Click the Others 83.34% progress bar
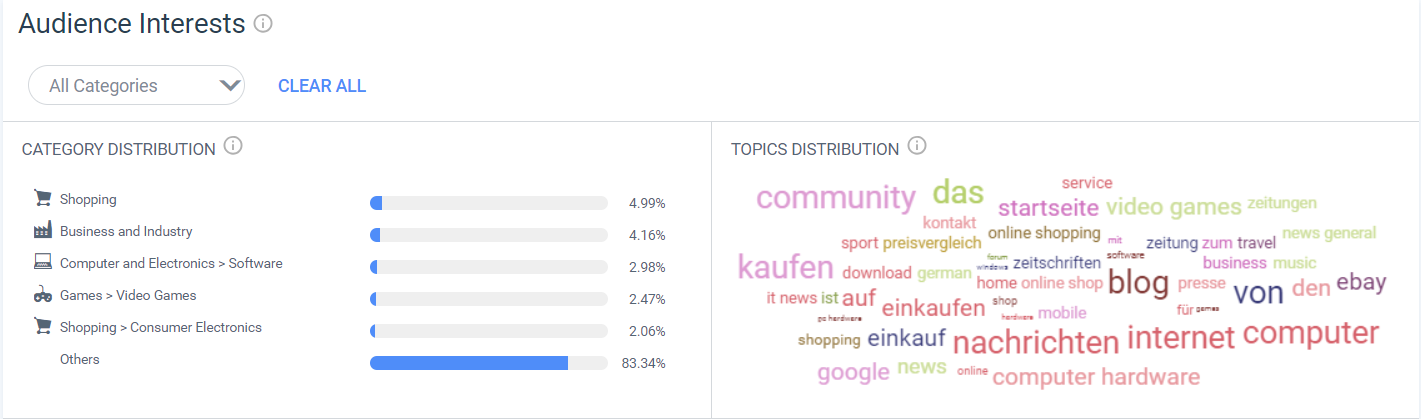 [489, 363]
